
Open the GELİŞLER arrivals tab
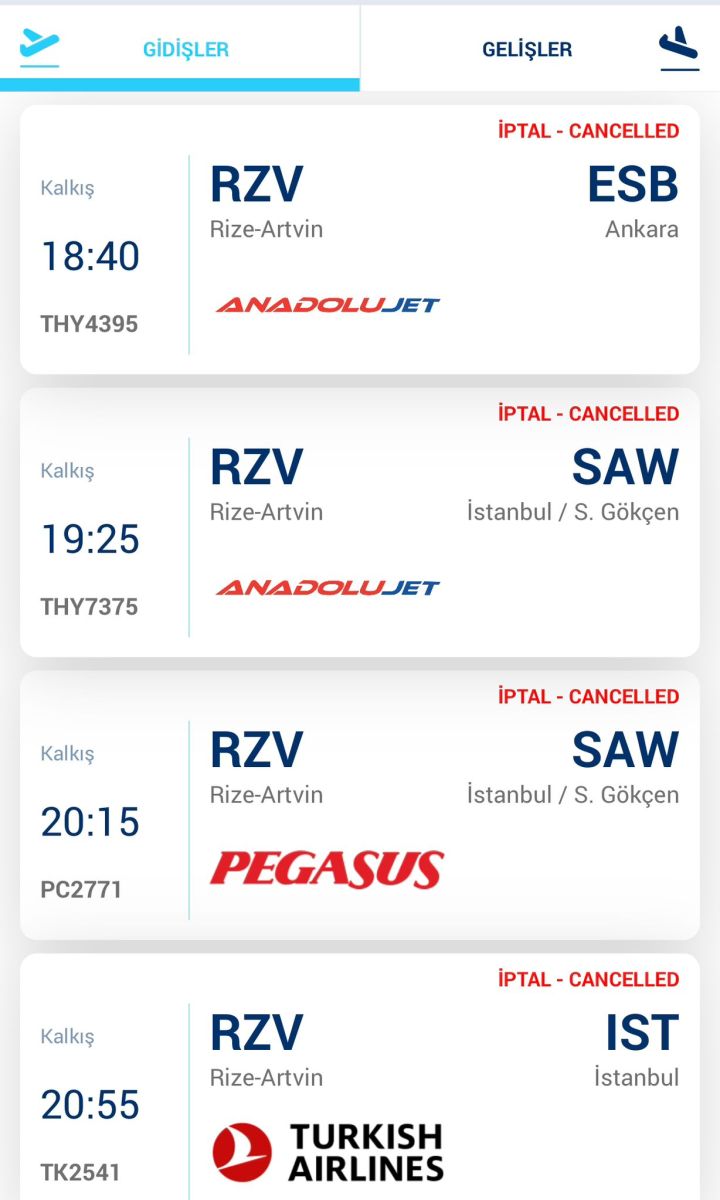(x=527, y=49)
